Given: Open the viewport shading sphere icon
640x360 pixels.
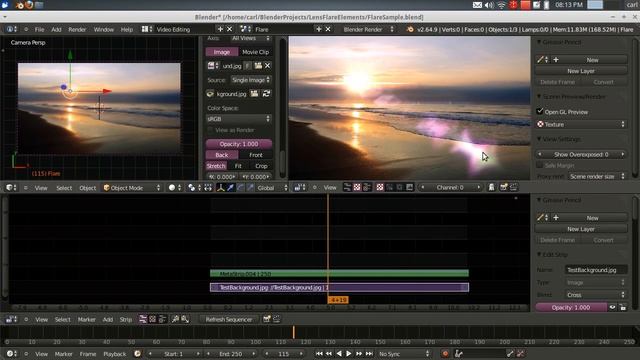Looking at the screenshot, I should (x=175, y=188).
